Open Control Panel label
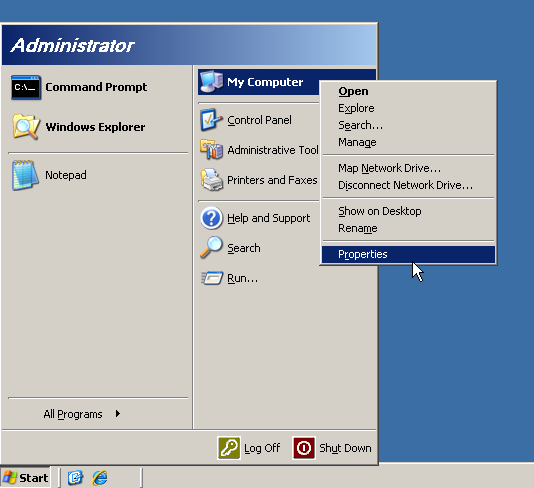Screen dimensions: 534x488 coord(259,120)
